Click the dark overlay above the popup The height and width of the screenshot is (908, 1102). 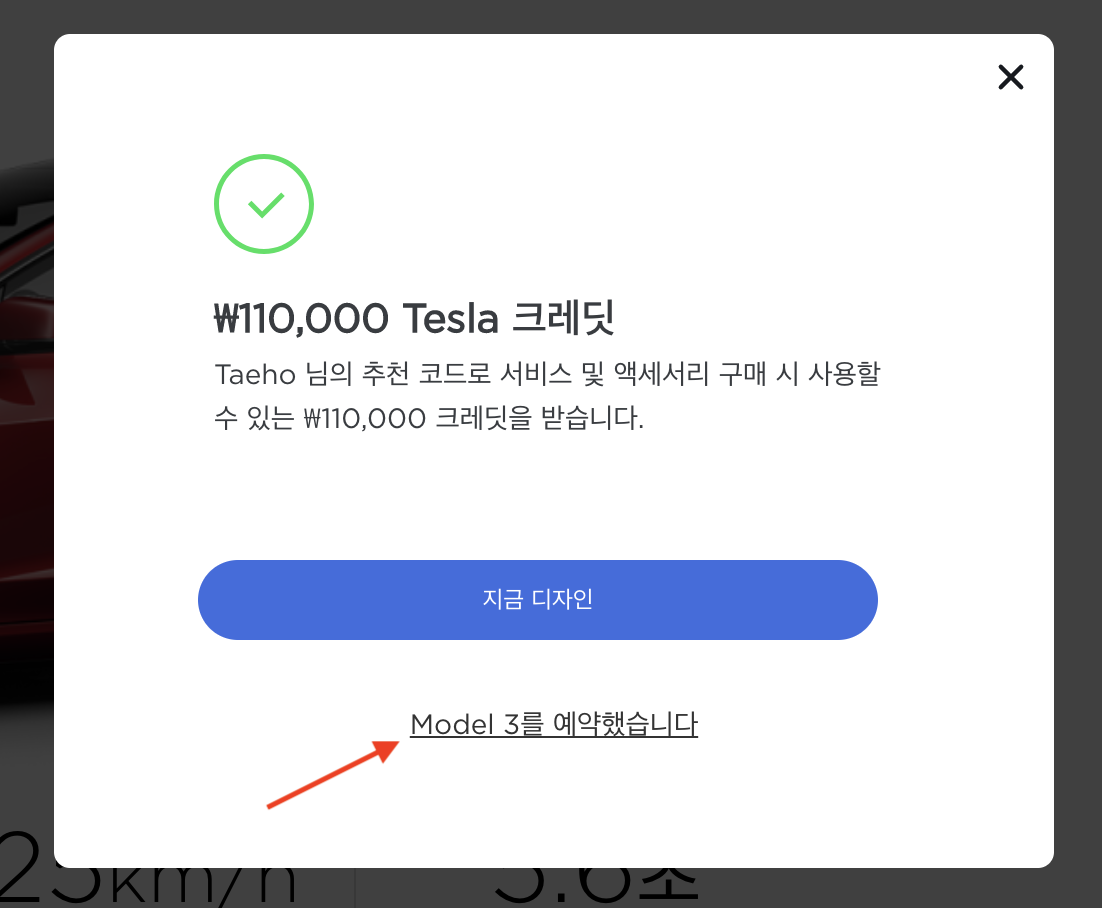(550, 16)
